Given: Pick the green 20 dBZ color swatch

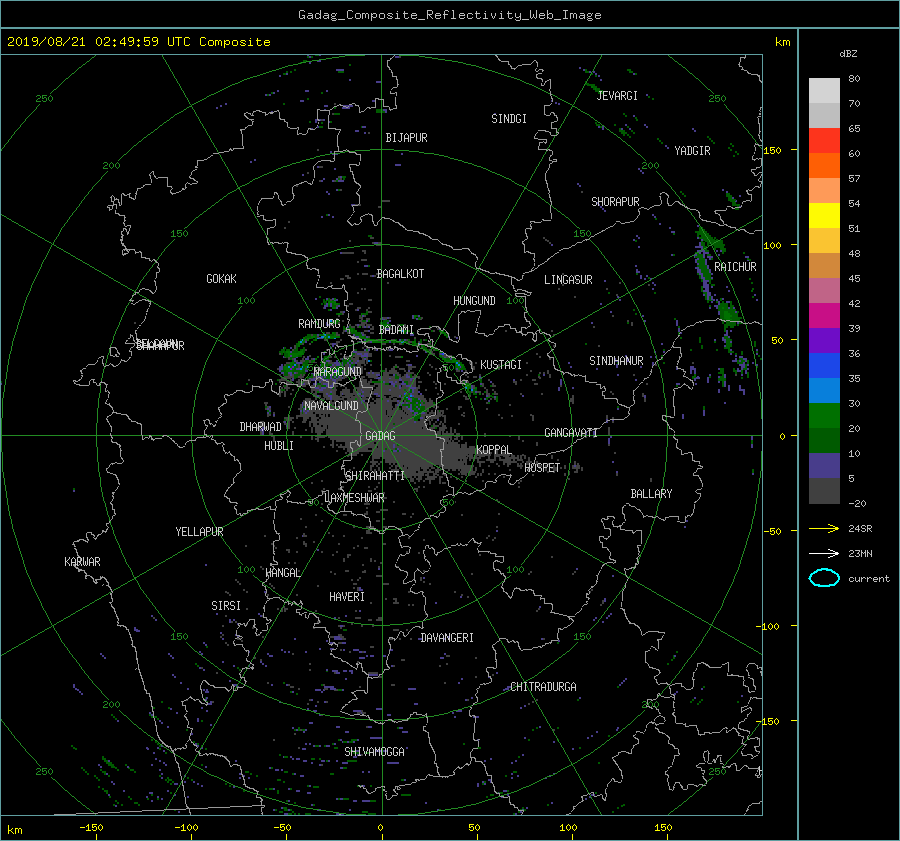Looking at the screenshot, I should point(824,415).
